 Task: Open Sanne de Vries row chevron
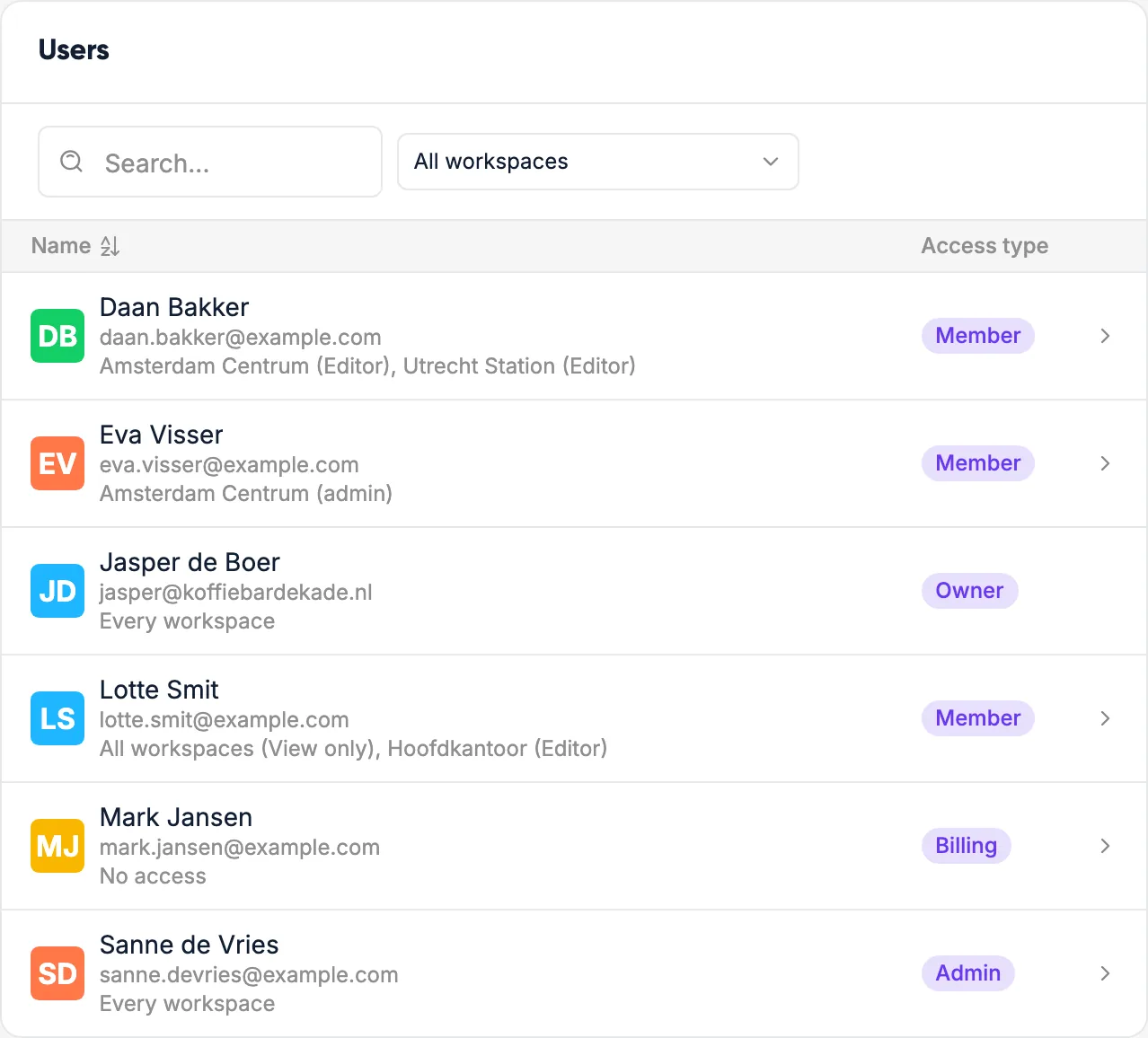coord(1105,973)
